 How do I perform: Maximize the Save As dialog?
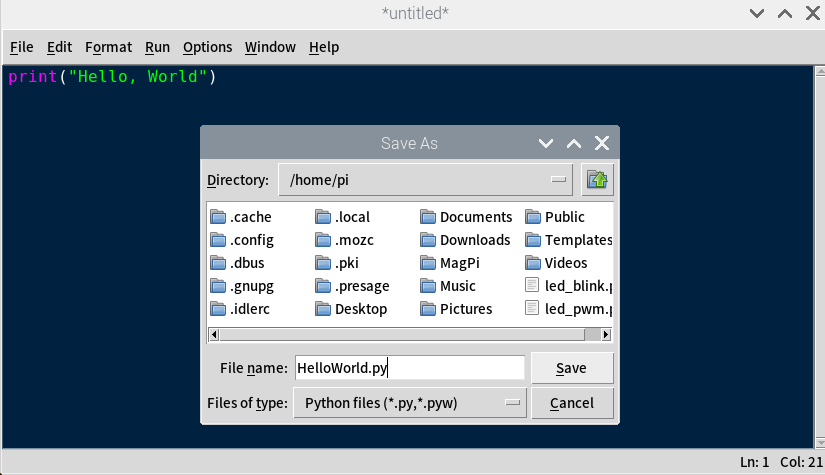coord(574,143)
